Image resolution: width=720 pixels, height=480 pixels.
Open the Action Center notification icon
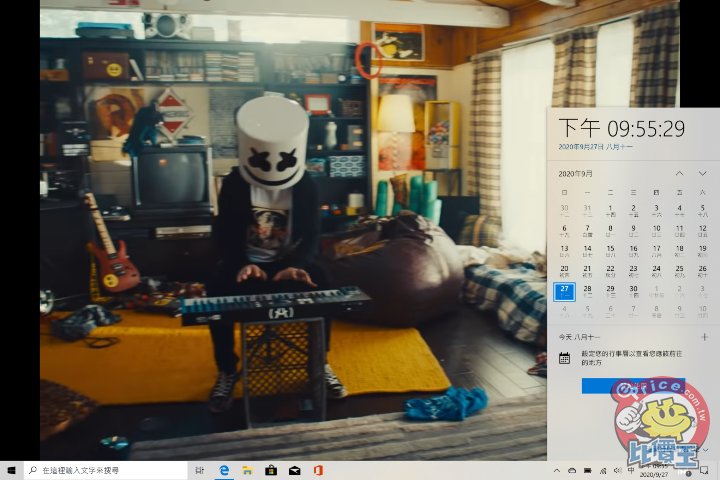704,470
